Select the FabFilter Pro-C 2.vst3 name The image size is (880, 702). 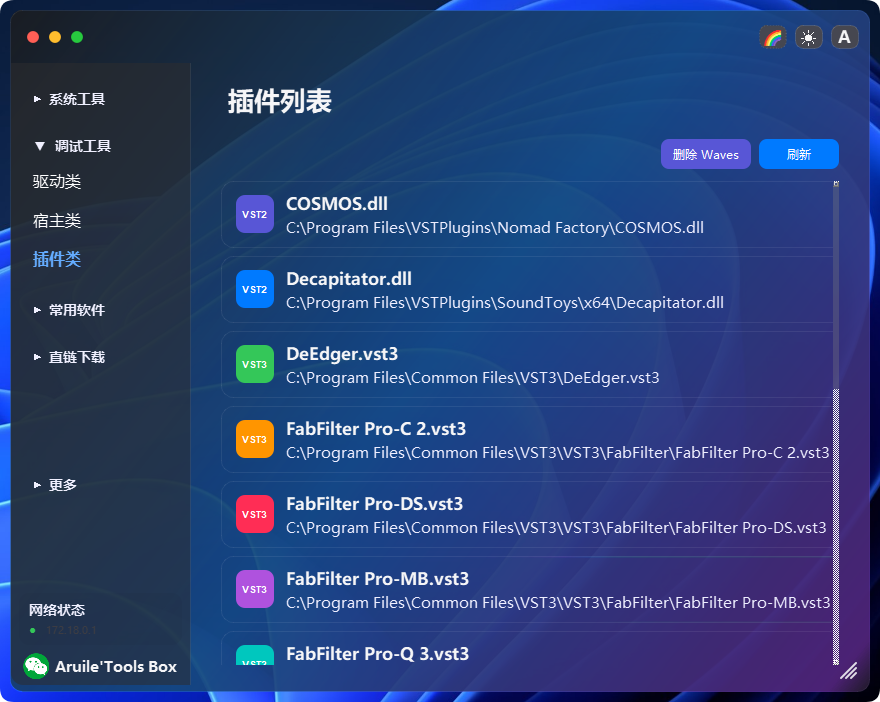click(x=376, y=429)
